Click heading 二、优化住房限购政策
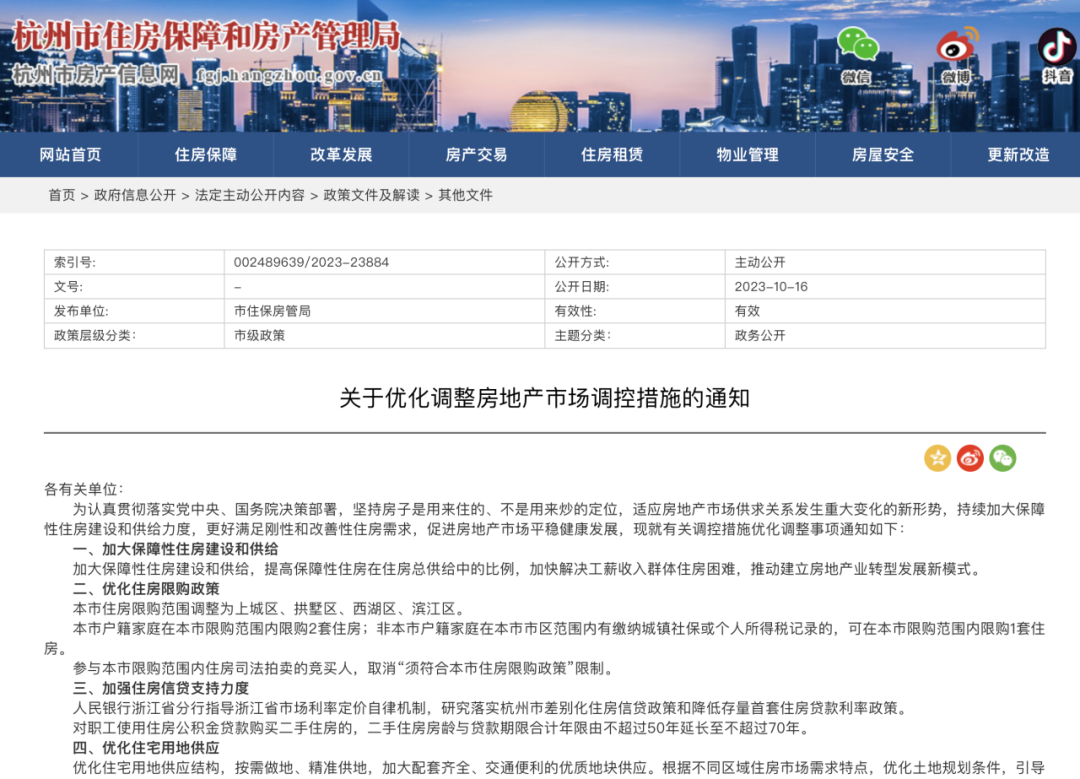 click(x=146, y=589)
